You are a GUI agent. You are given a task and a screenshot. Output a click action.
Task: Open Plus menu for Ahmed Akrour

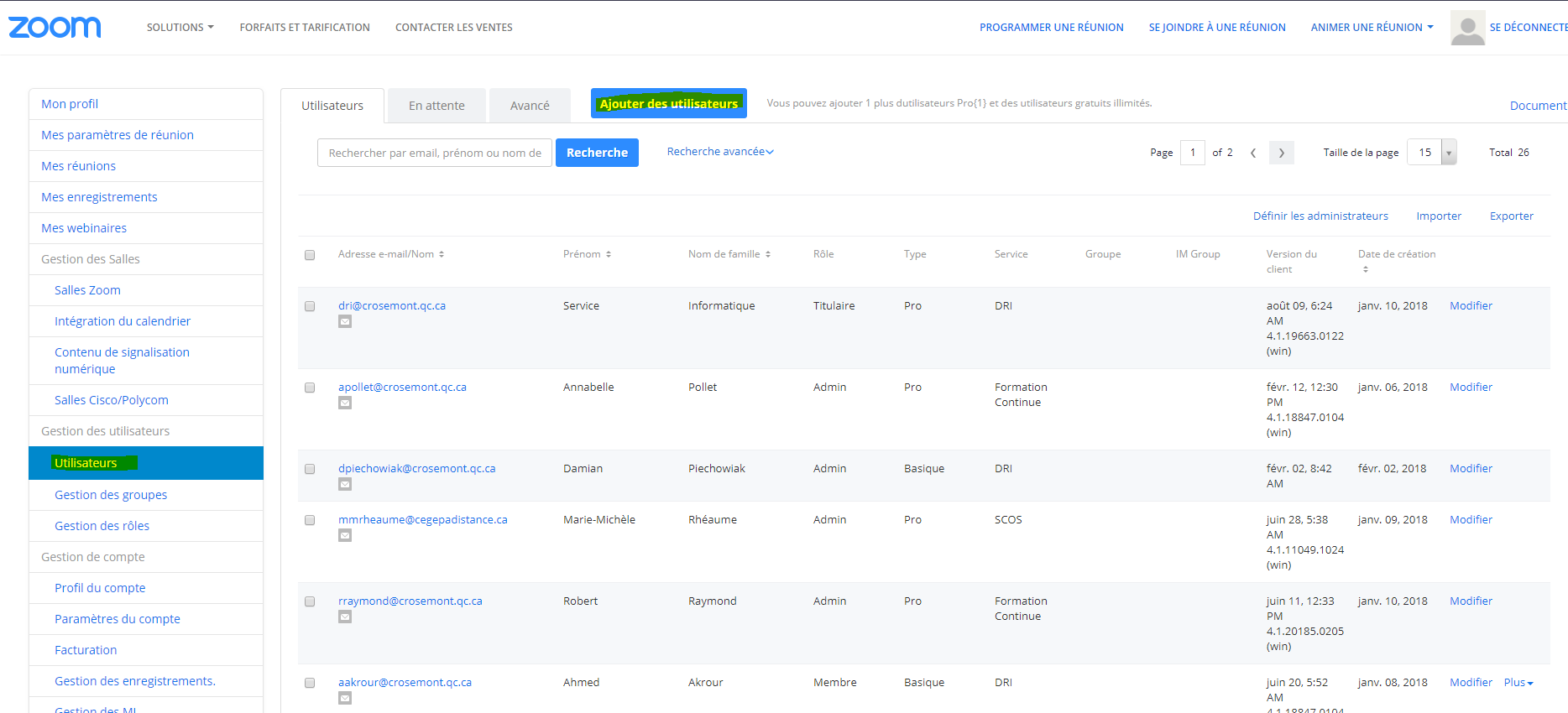[x=1518, y=683]
